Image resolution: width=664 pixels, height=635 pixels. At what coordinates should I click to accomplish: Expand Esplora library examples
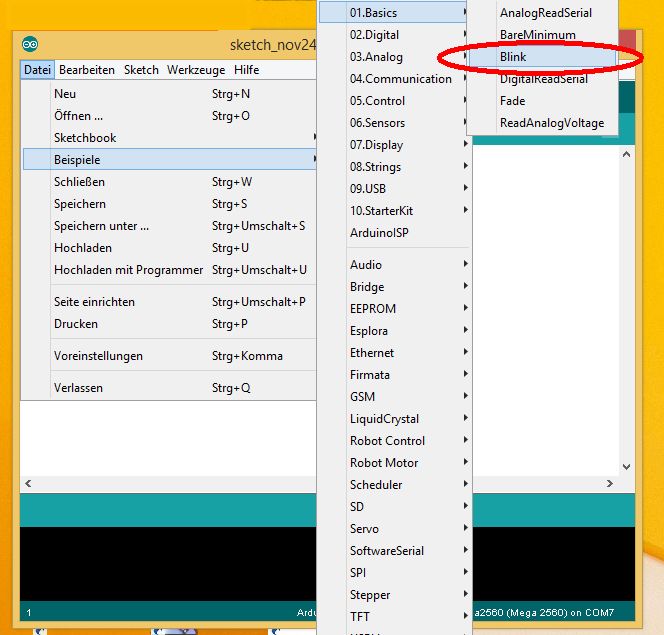click(395, 331)
